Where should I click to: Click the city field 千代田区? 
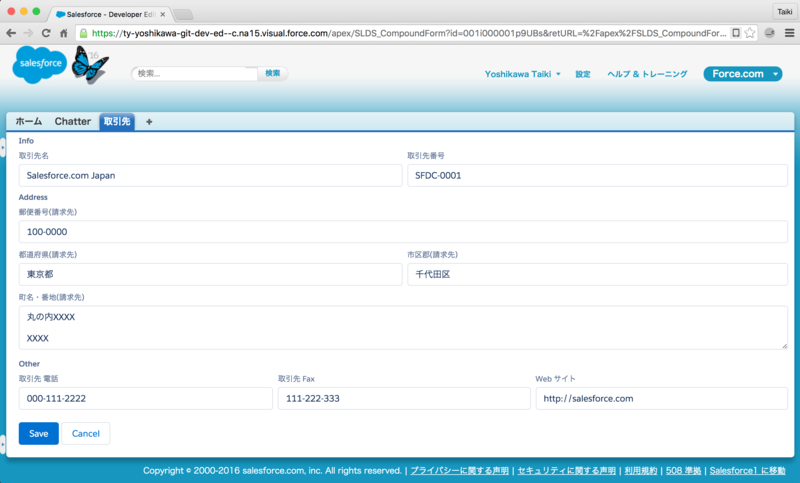click(597, 274)
